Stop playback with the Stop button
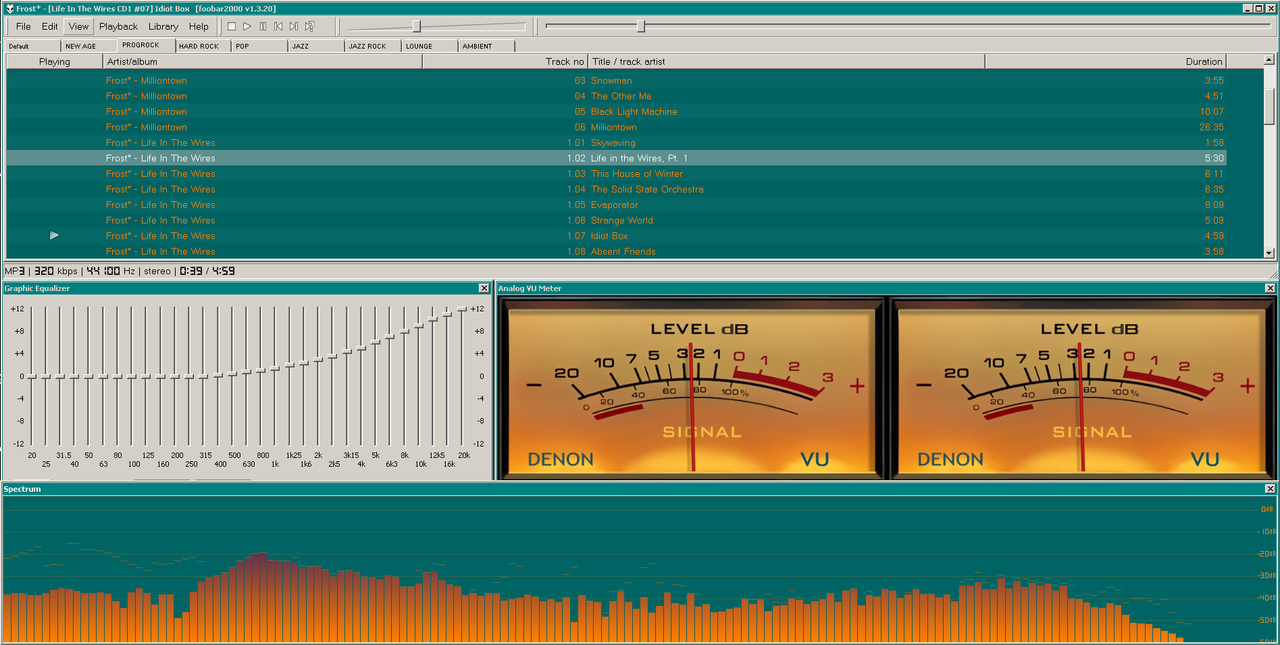This screenshot has width=1280, height=645. (231, 26)
